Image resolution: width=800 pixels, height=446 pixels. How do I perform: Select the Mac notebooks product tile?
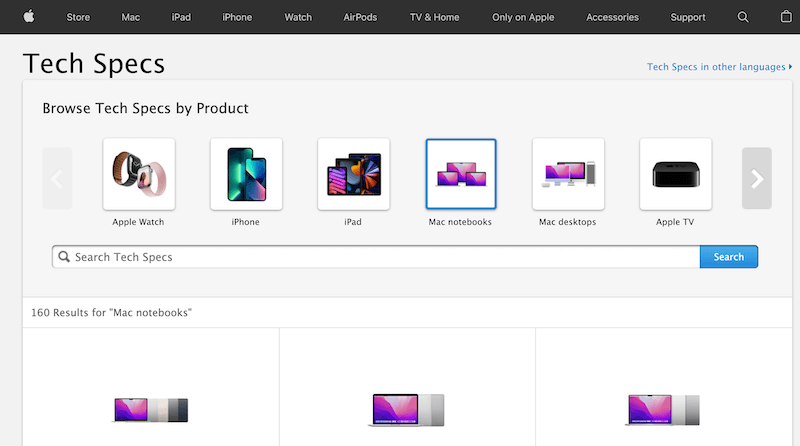point(461,174)
